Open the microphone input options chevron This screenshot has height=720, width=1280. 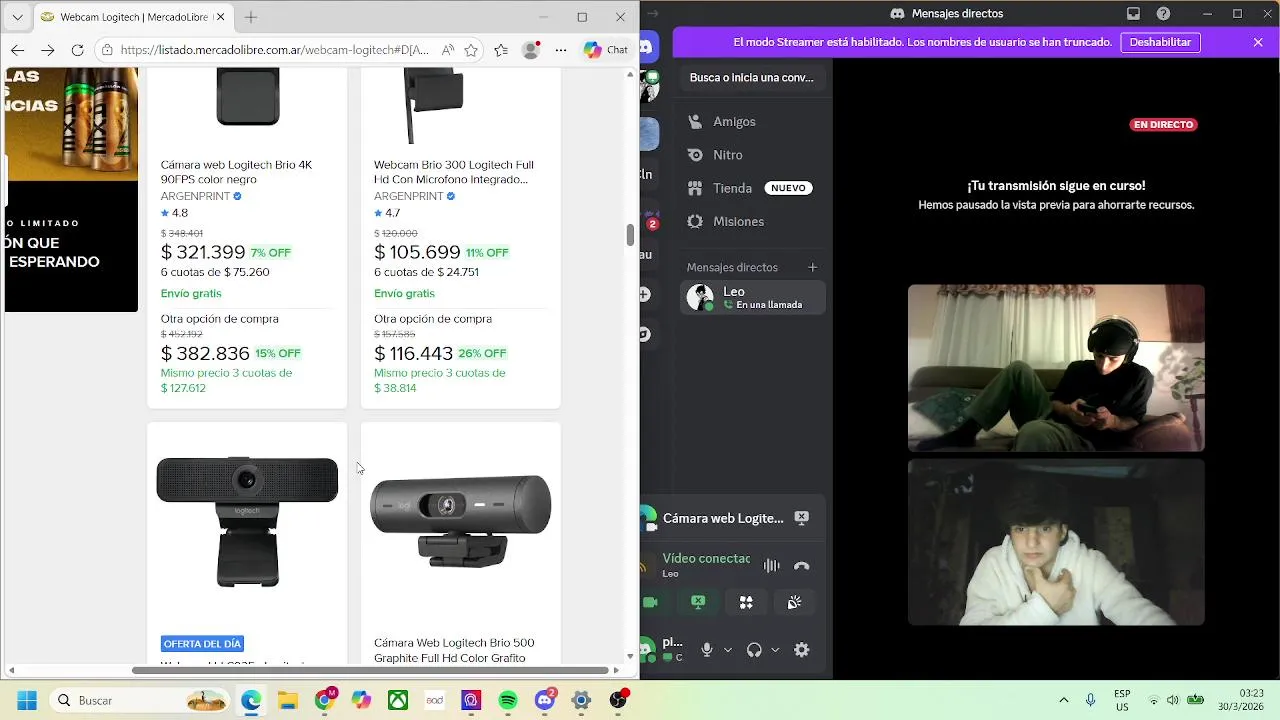tap(727, 650)
